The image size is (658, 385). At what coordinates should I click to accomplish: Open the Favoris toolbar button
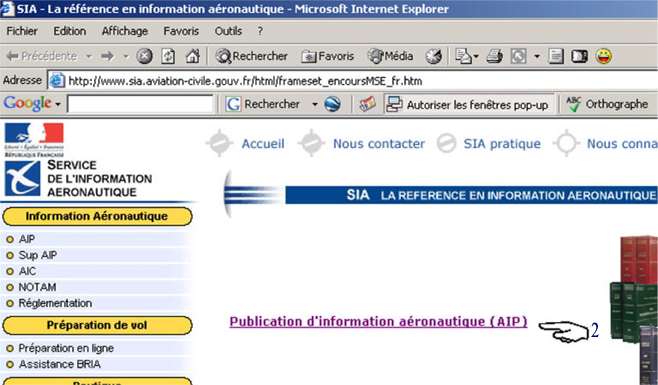(328, 56)
